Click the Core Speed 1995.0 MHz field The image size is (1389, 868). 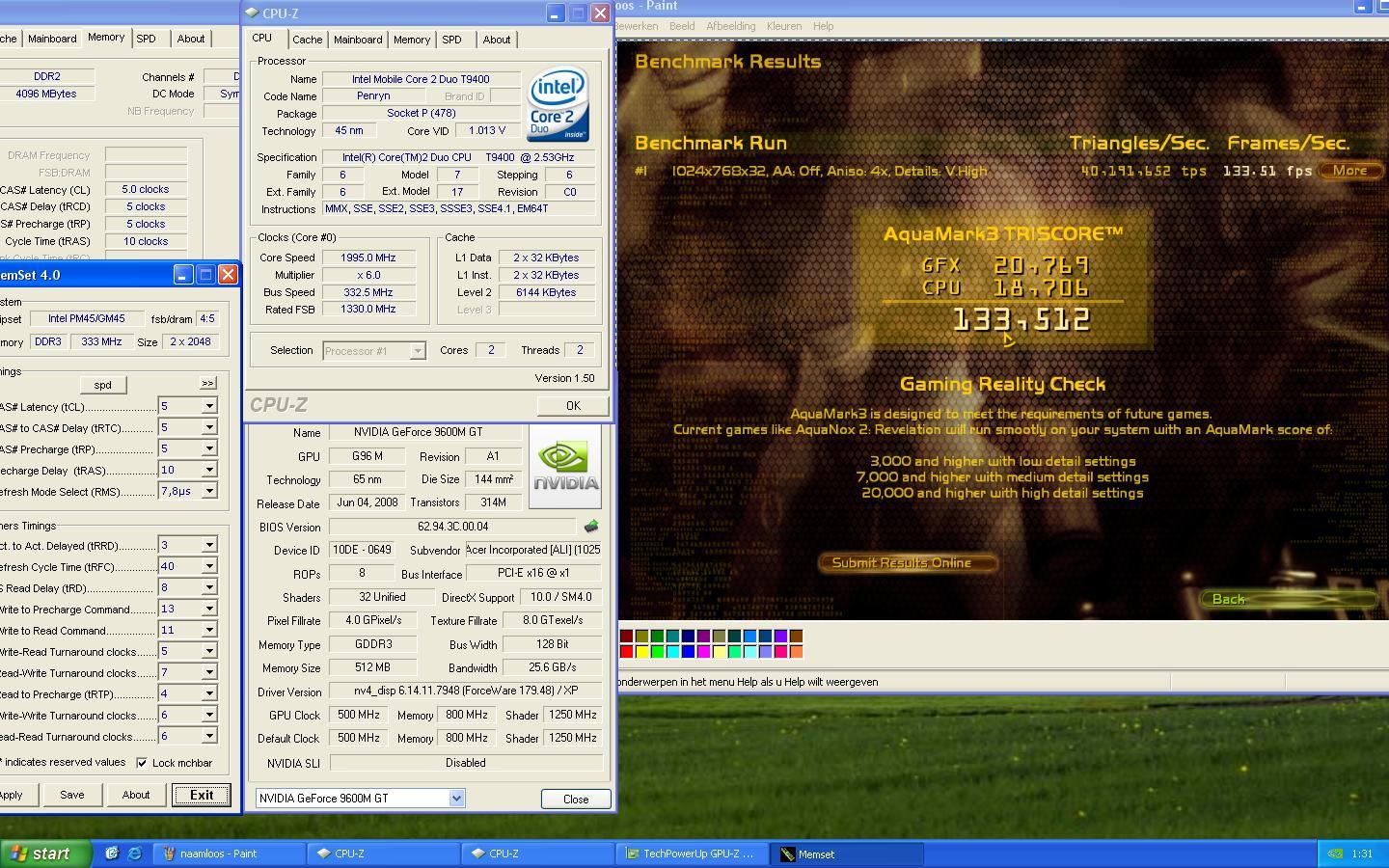coord(369,258)
